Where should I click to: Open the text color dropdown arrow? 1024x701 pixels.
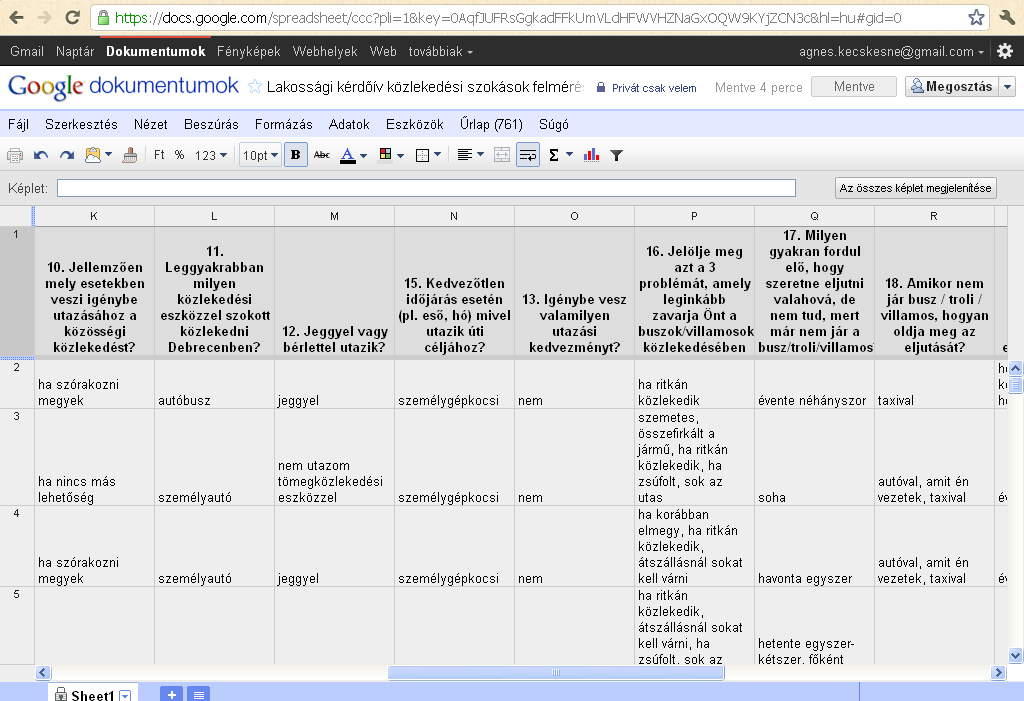[x=364, y=155]
